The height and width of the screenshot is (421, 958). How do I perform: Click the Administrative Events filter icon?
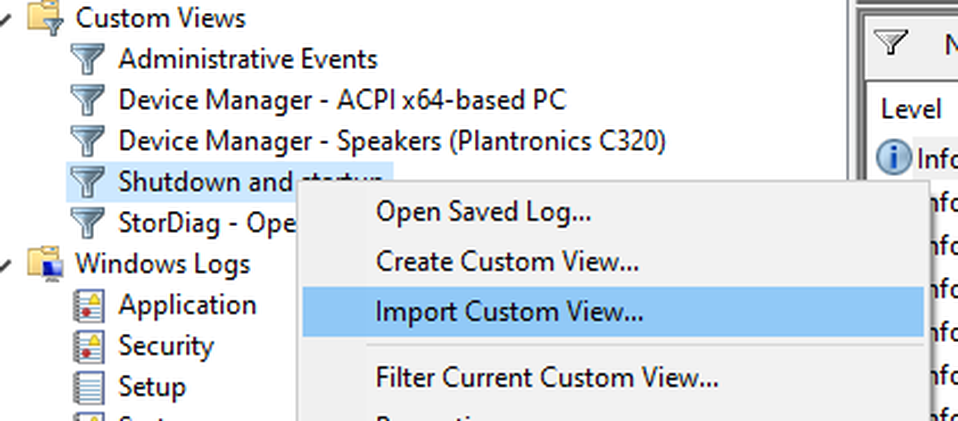(x=87, y=59)
